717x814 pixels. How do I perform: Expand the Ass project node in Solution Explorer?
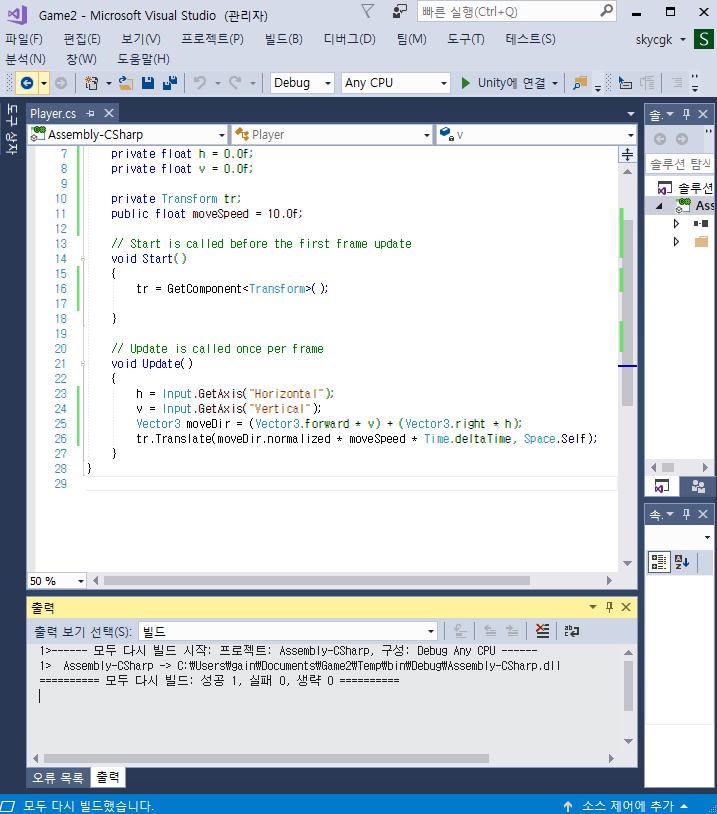[659, 206]
